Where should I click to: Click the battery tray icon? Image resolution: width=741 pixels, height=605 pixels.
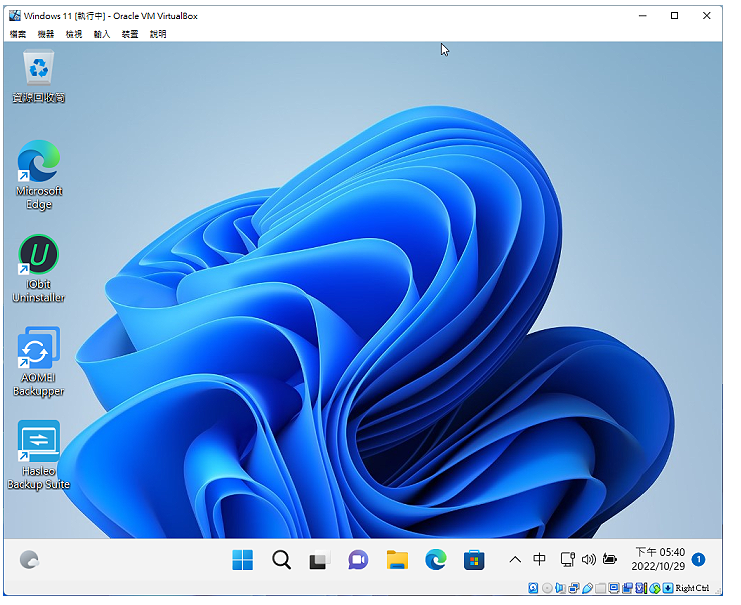[x=610, y=560]
